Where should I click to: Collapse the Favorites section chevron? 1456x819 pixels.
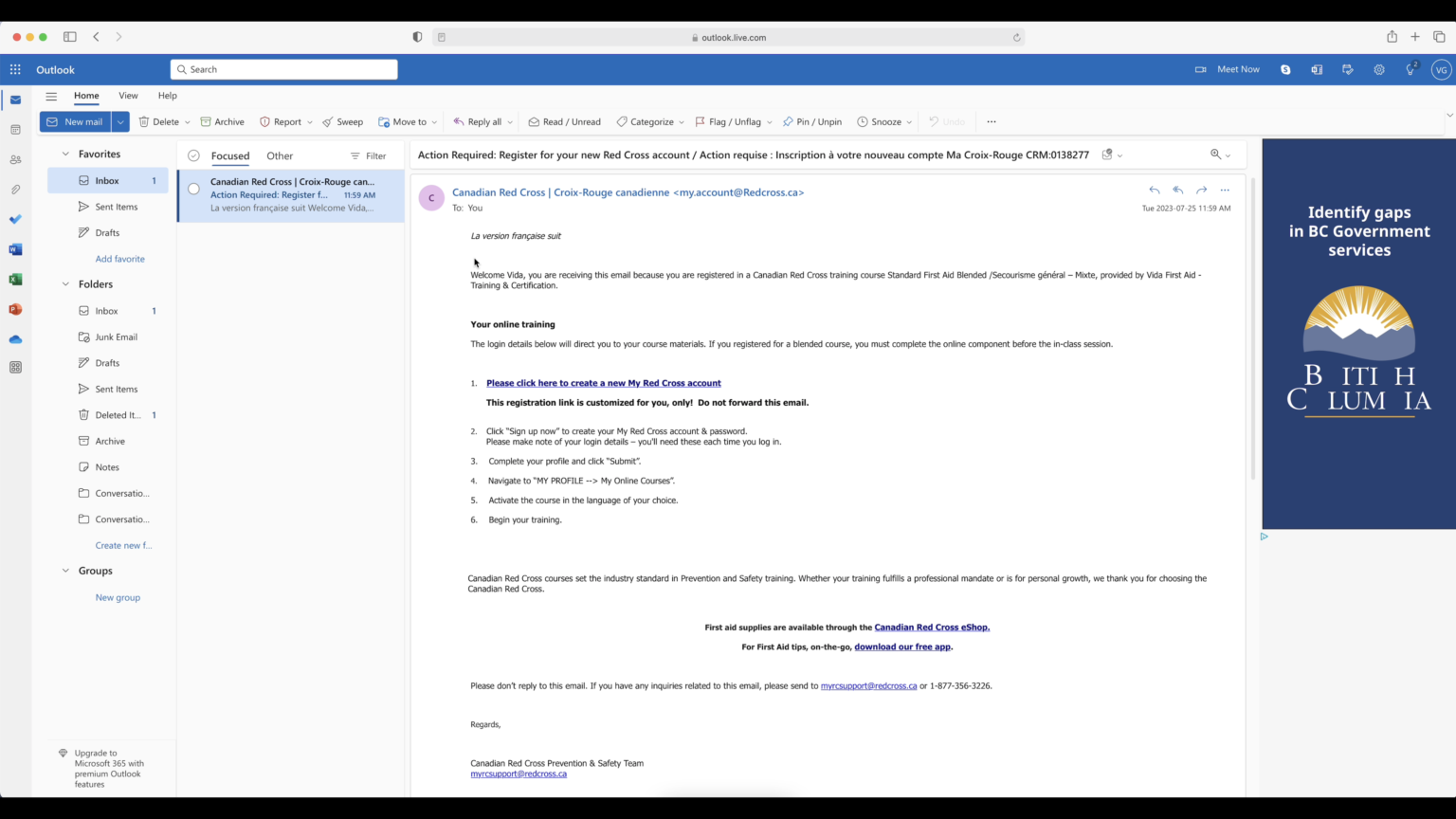point(65,154)
